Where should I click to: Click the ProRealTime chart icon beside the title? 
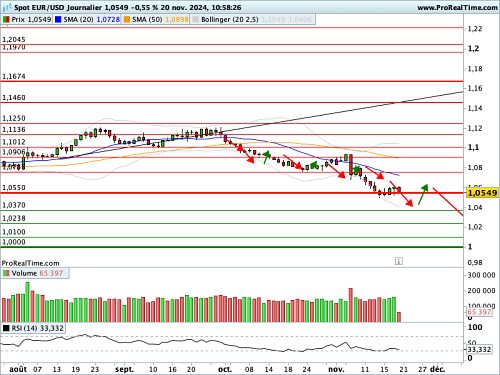click(x=7, y=7)
